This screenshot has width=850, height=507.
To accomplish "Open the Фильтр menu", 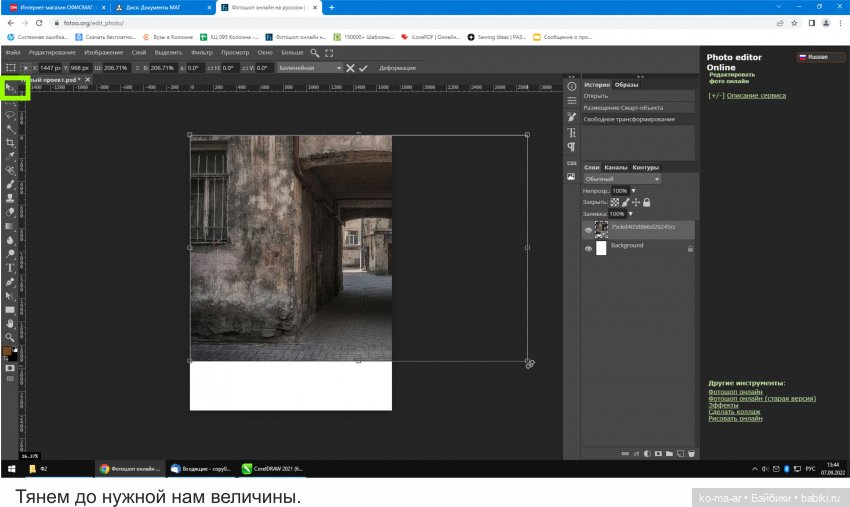I will [x=201, y=52].
